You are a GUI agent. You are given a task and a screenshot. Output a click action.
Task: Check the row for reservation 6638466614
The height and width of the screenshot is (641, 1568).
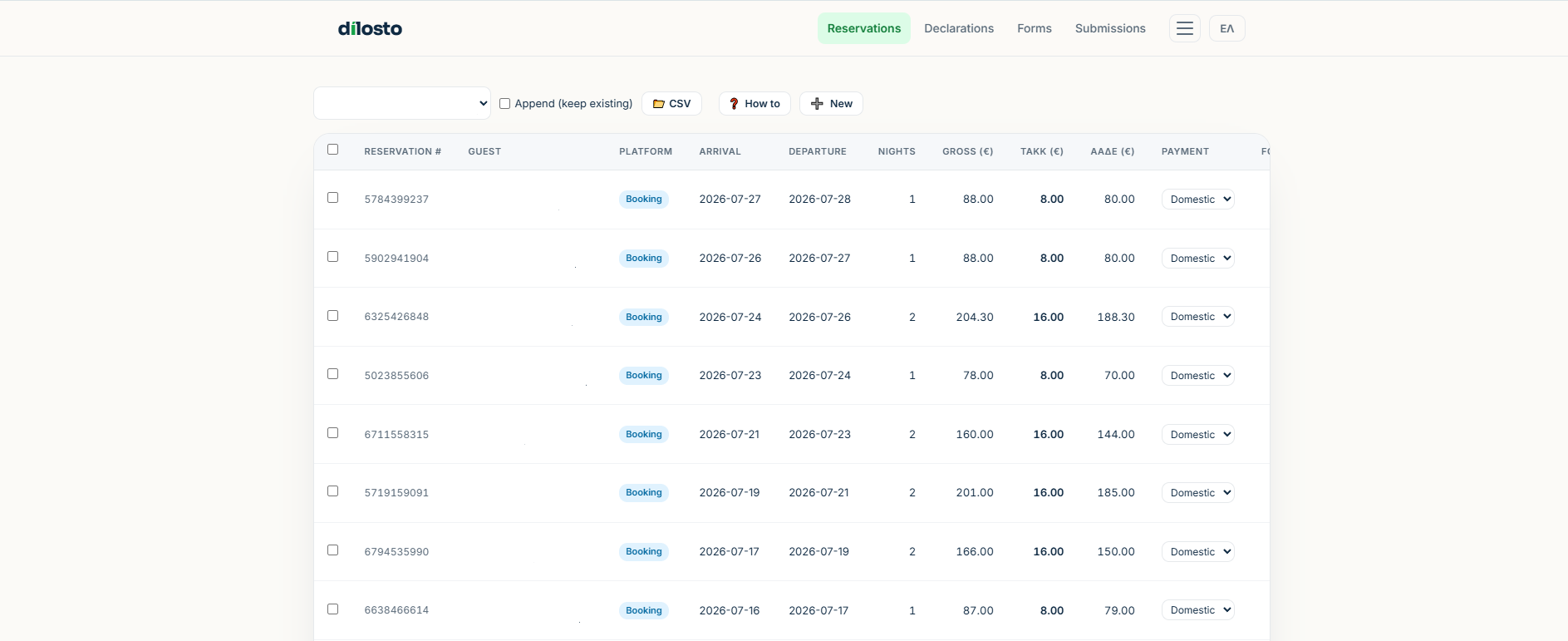(333, 609)
